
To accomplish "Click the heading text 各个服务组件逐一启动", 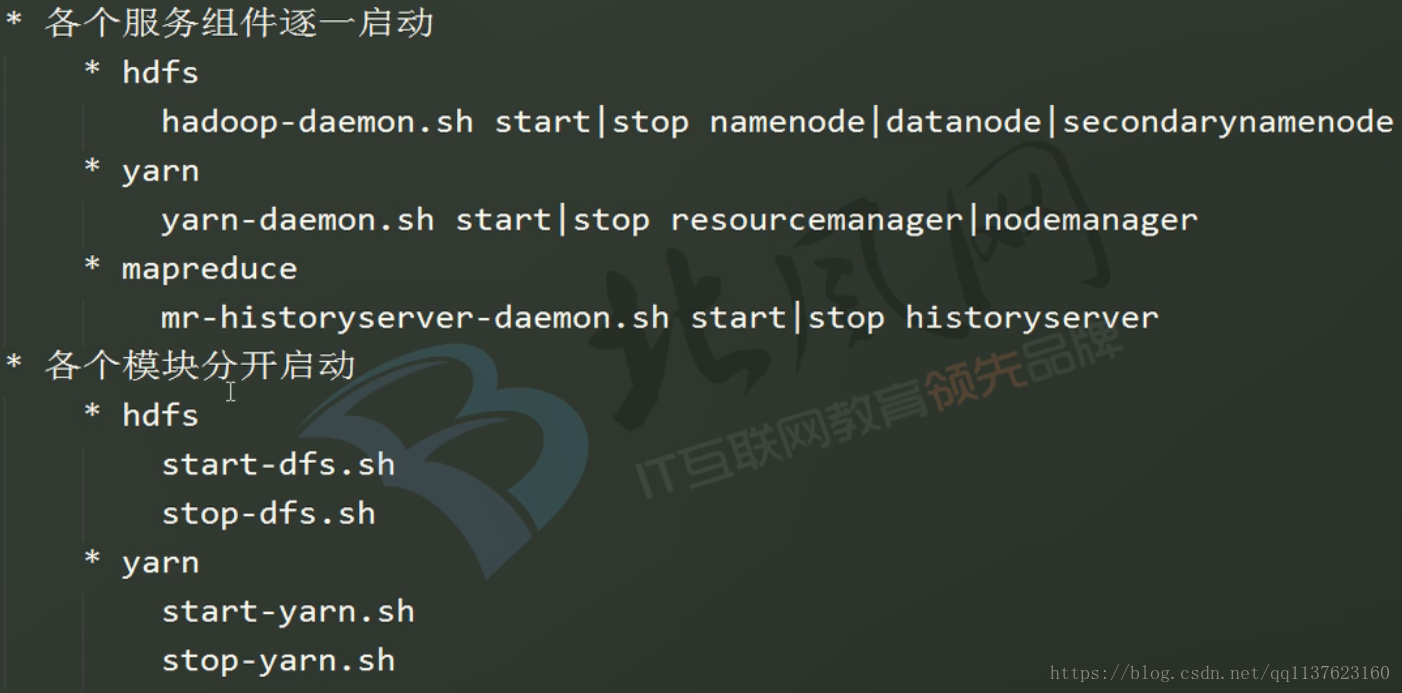I will pos(239,23).
